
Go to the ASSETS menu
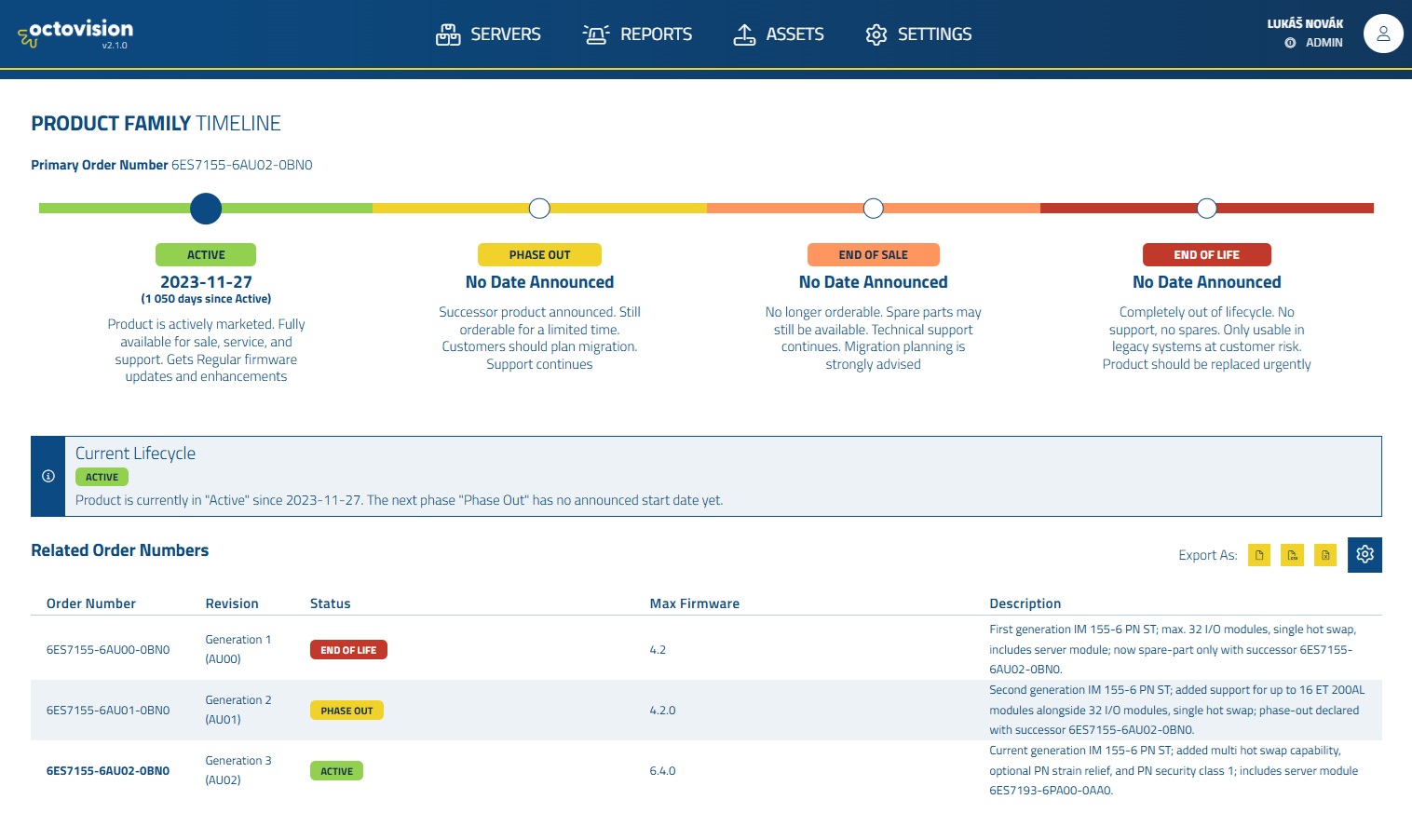779,34
